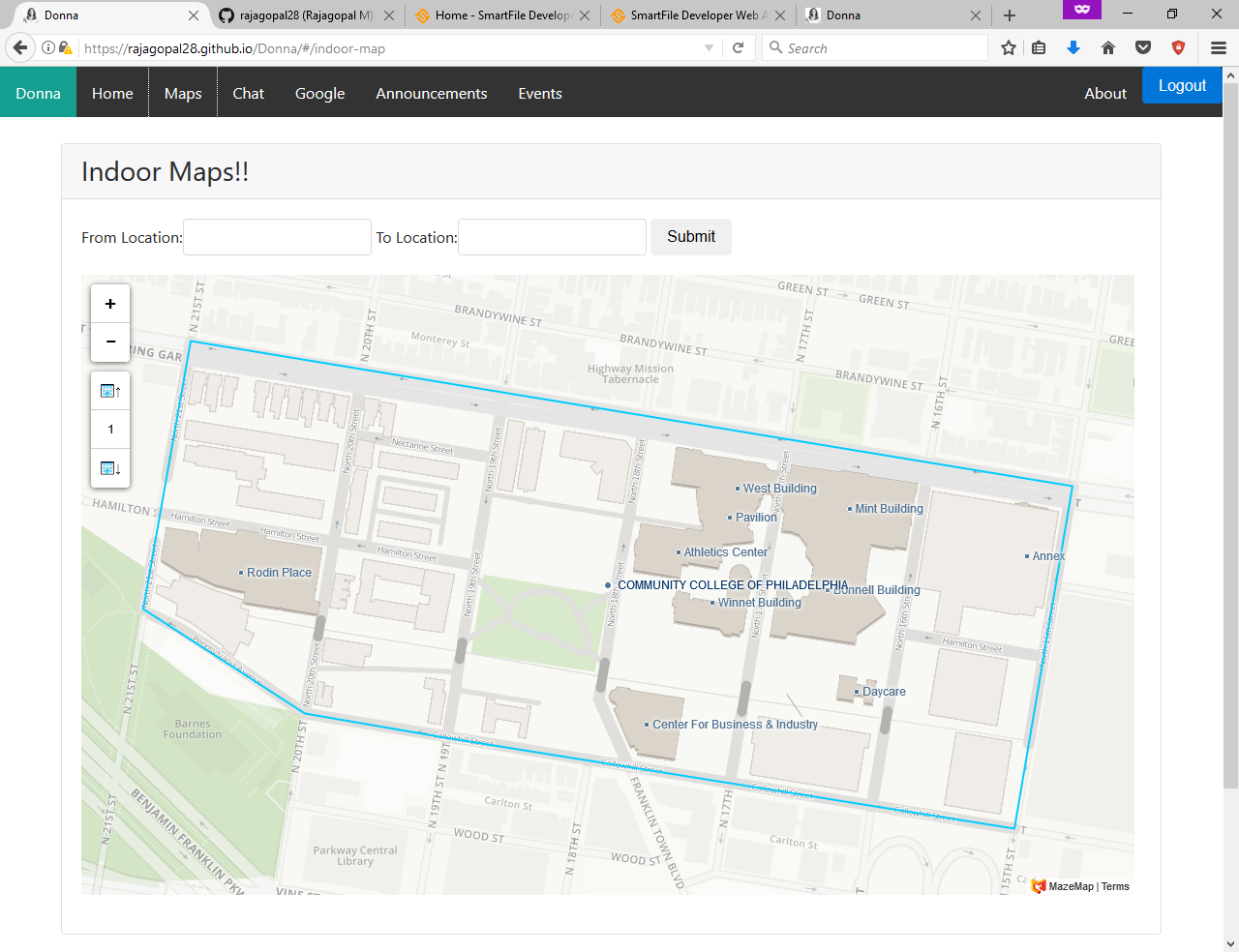Click scrollbar down arrow
1239x952 pixels.
(1230, 943)
